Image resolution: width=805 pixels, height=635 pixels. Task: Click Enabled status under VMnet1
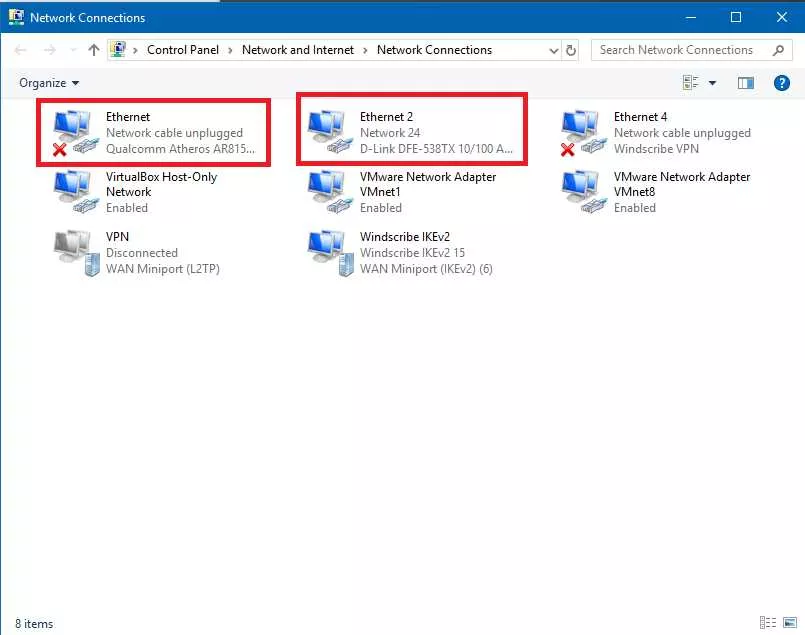click(380, 208)
